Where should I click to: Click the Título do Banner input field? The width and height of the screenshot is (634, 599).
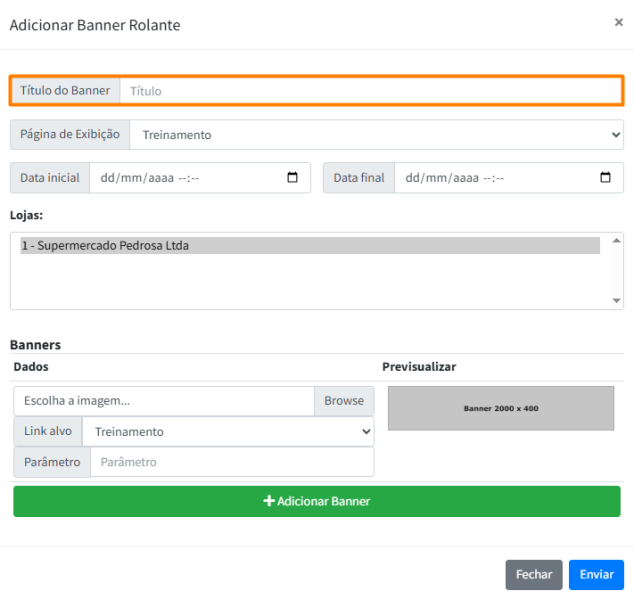(x=370, y=91)
